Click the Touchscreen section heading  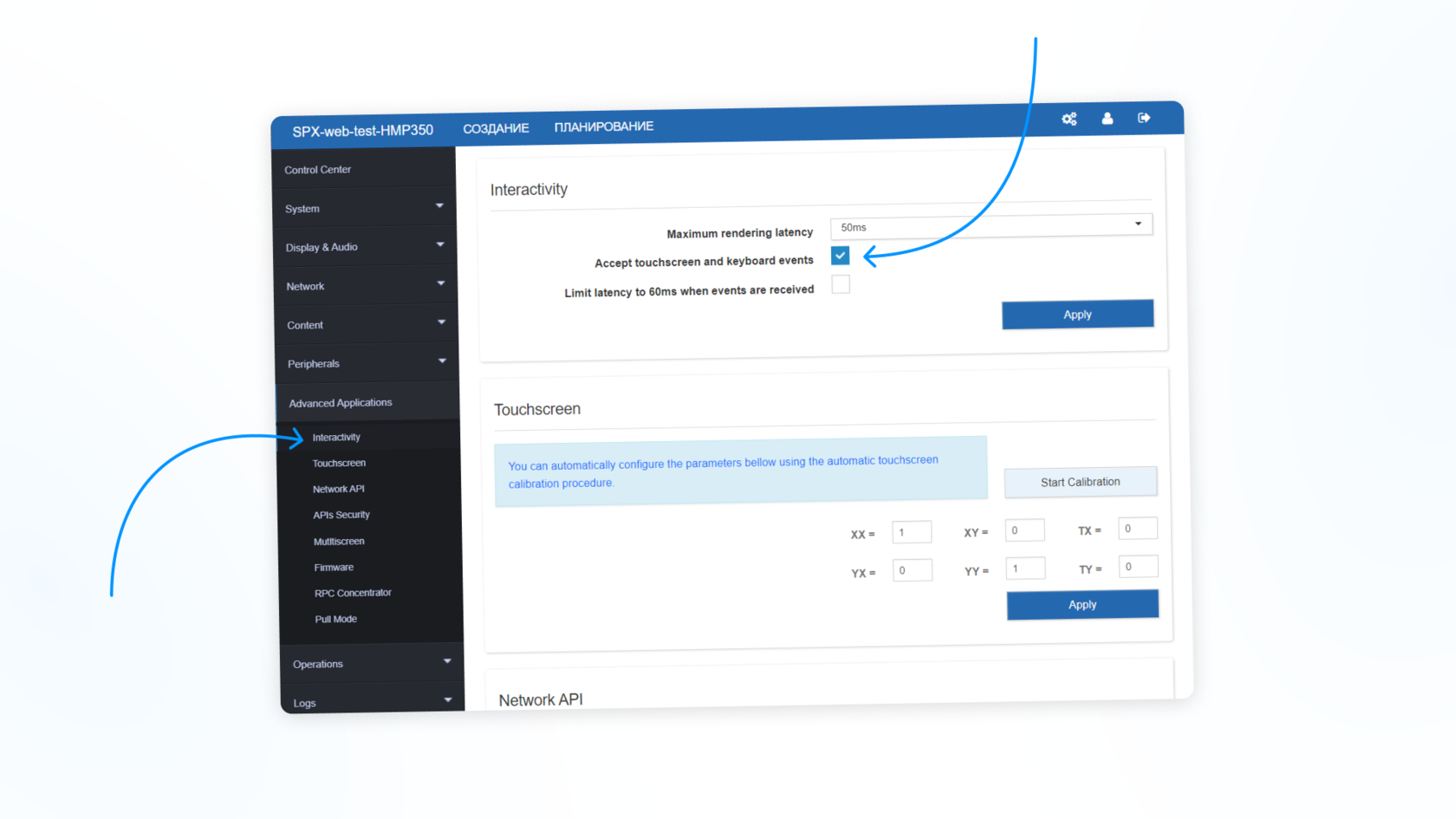537,409
